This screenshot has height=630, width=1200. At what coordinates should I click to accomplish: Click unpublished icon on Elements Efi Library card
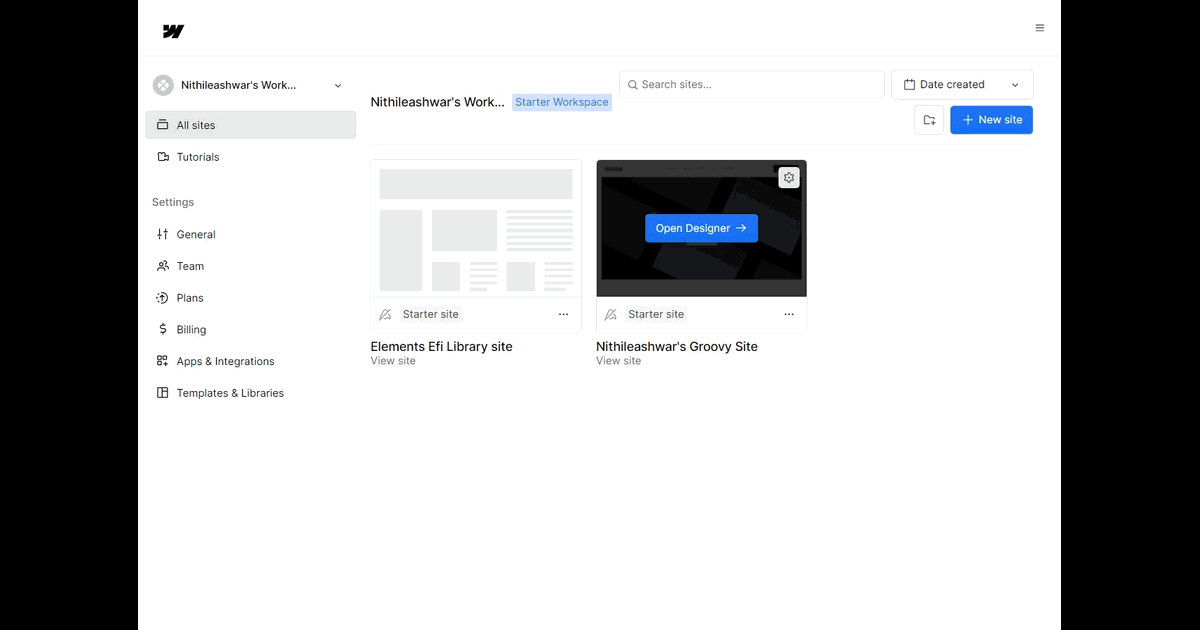pos(386,314)
